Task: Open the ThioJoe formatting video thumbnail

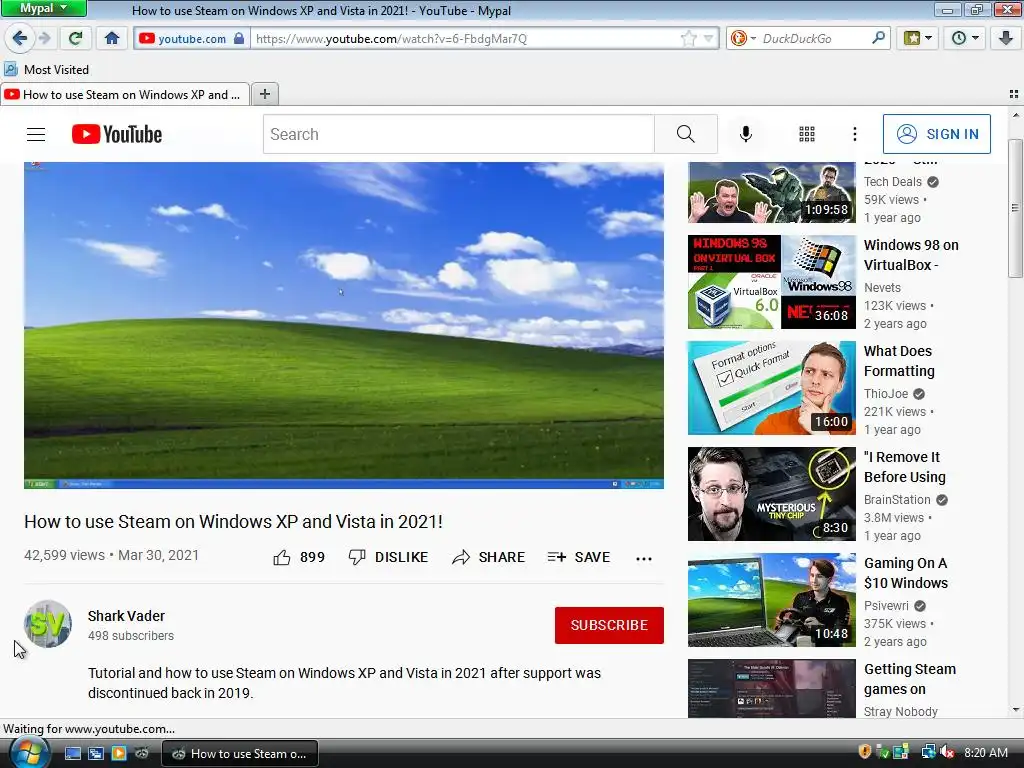Action: point(771,388)
